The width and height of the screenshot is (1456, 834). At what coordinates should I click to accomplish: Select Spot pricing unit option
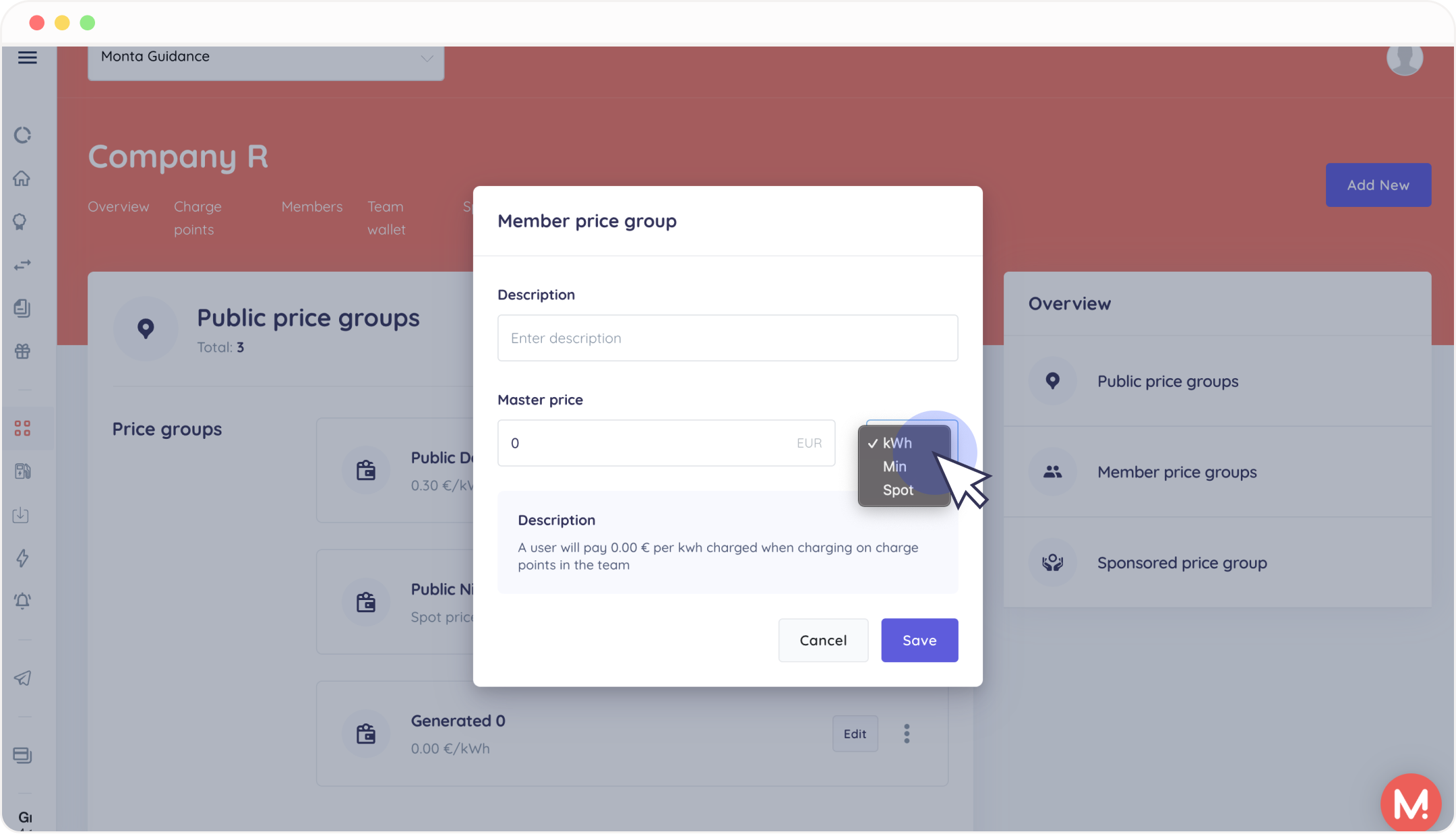[897, 490]
